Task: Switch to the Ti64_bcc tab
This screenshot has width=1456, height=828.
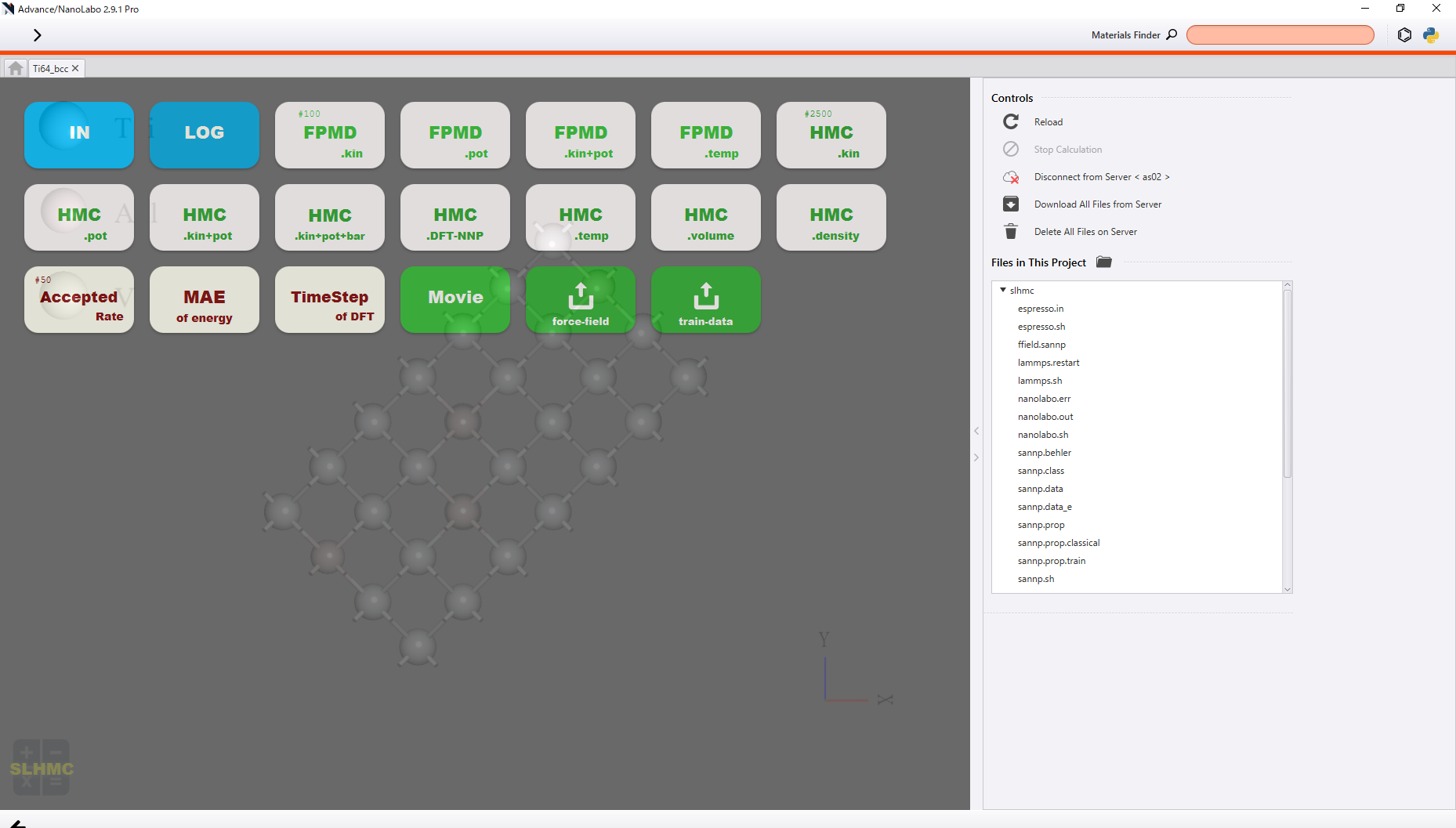Action: [50, 69]
